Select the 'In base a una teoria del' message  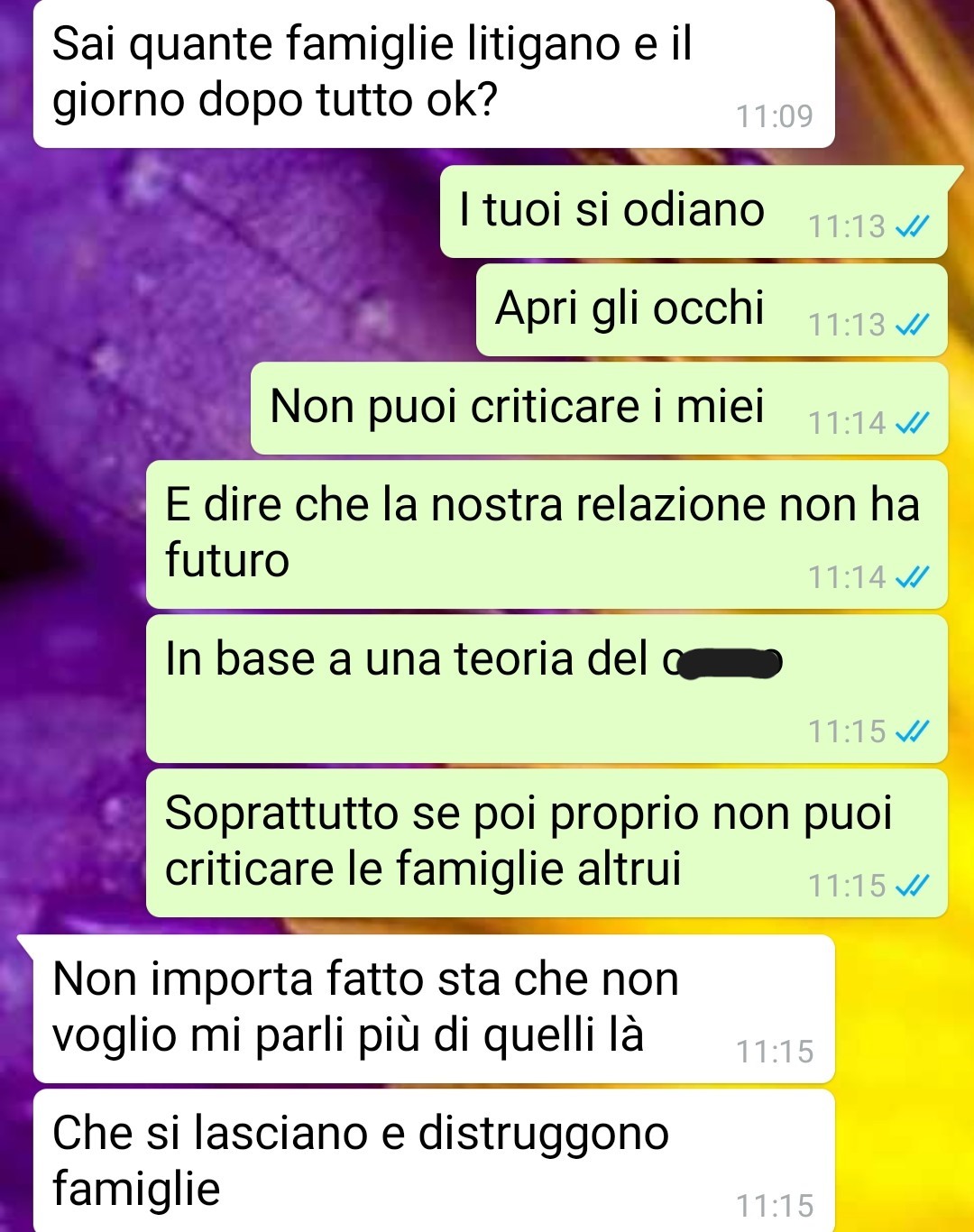pyautogui.click(x=547, y=688)
